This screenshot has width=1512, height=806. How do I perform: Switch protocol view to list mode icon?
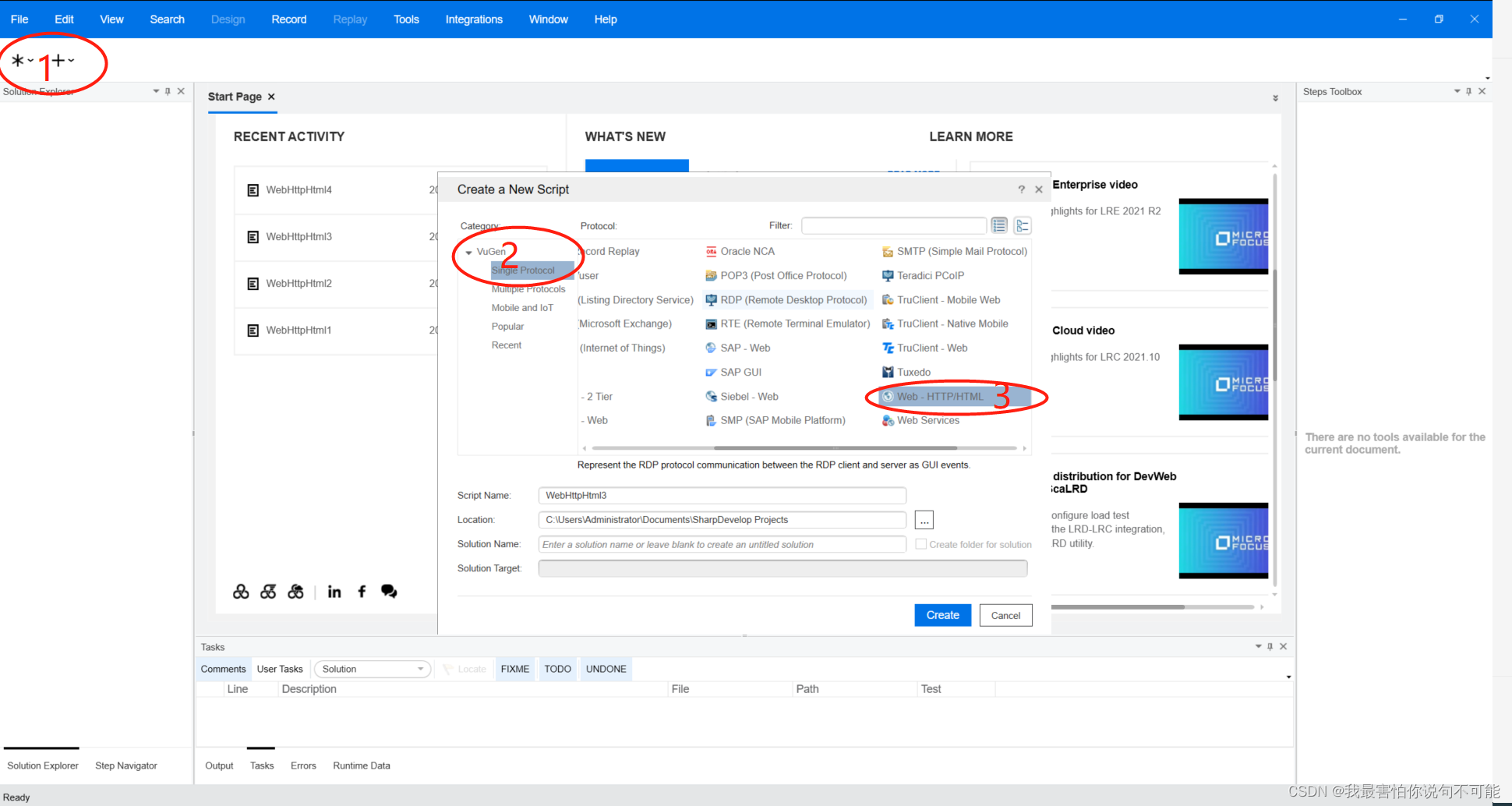[x=999, y=225]
